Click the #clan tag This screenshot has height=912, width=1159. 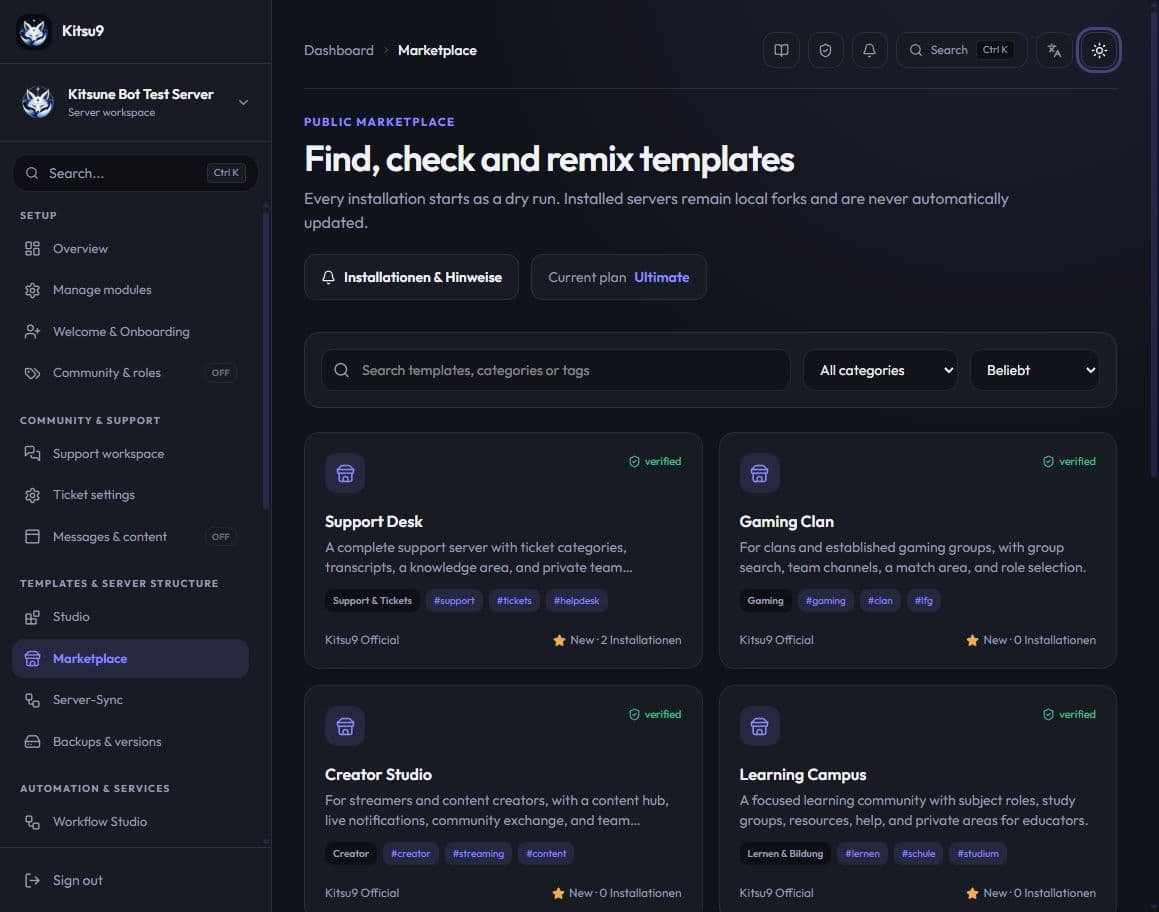click(x=880, y=601)
